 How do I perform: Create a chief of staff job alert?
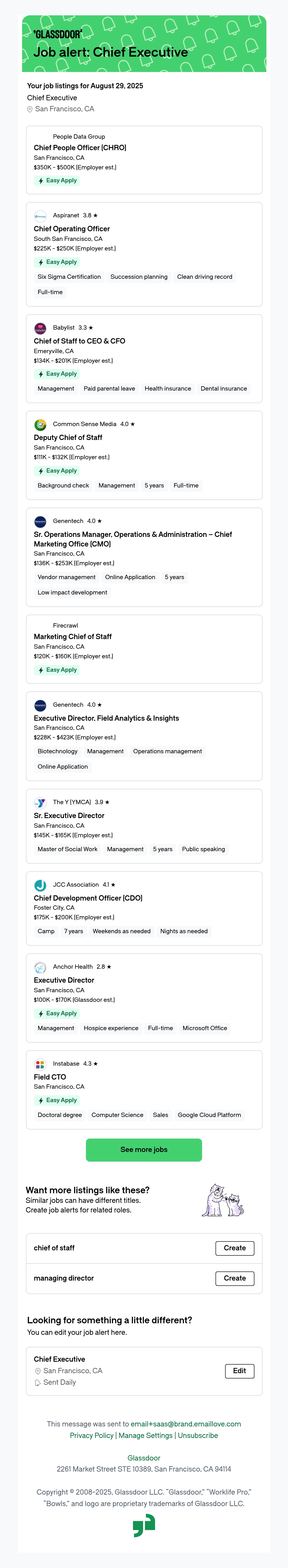click(234, 1248)
